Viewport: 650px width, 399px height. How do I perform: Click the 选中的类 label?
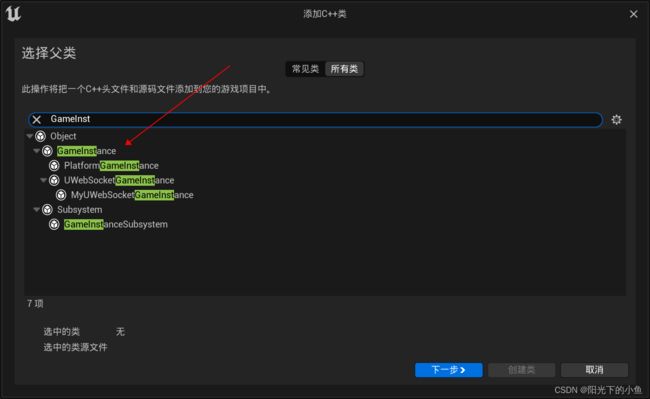click(x=62, y=331)
